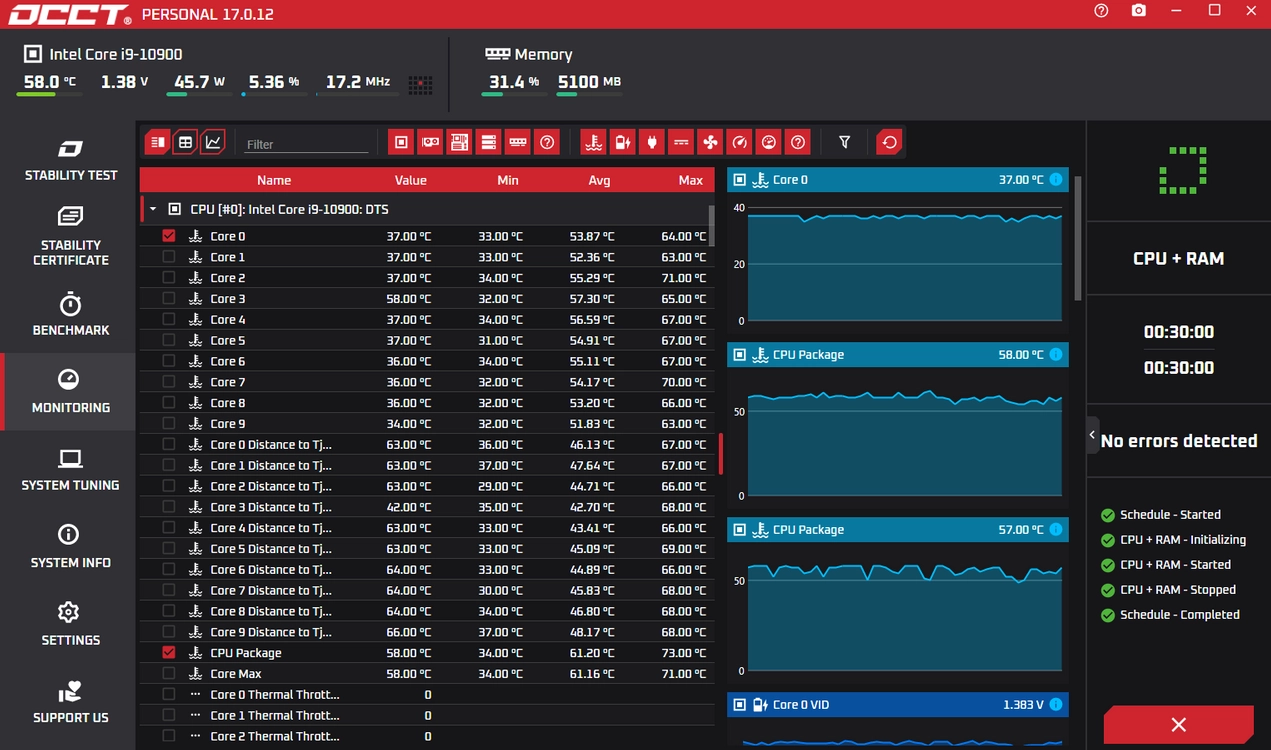Viewport: 1271px width, 750px height.
Task: Take a screenshot with the camera icon
Action: click(x=1139, y=11)
